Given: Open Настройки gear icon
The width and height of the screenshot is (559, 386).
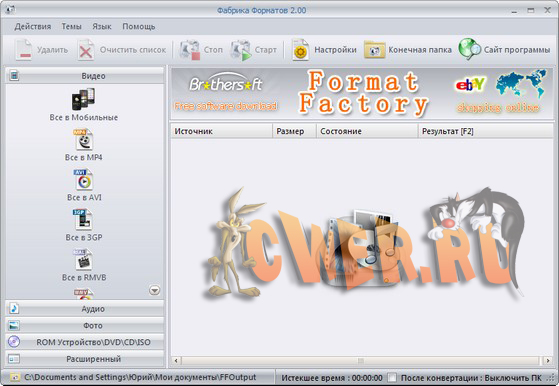Looking at the screenshot, I should coord(300,50).
